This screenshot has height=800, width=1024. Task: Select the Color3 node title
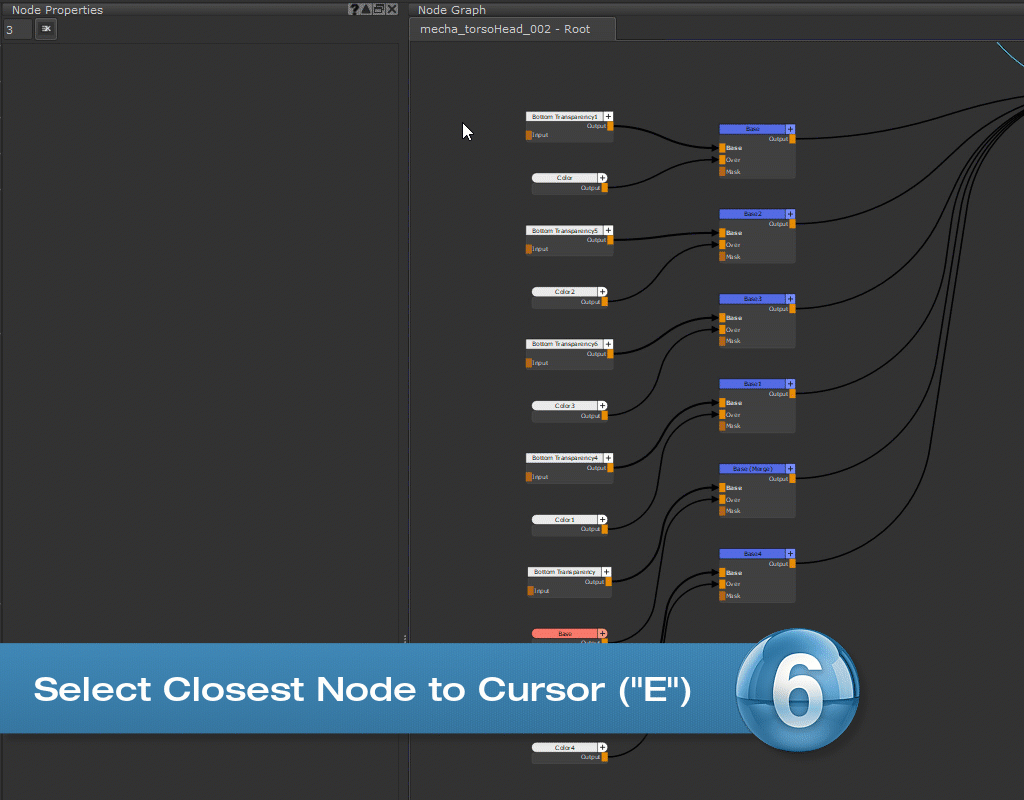(565, 406)
